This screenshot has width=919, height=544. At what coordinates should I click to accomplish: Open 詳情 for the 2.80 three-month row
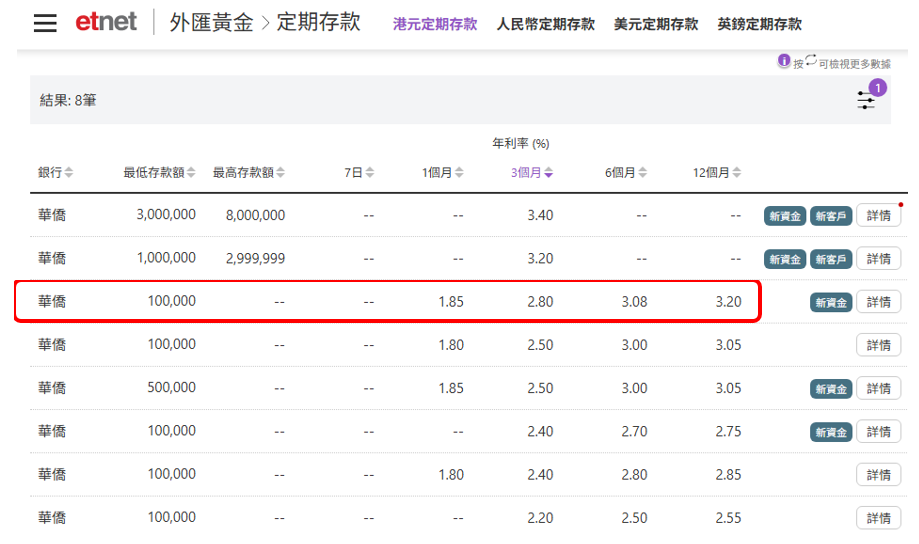tap(879, 302)
